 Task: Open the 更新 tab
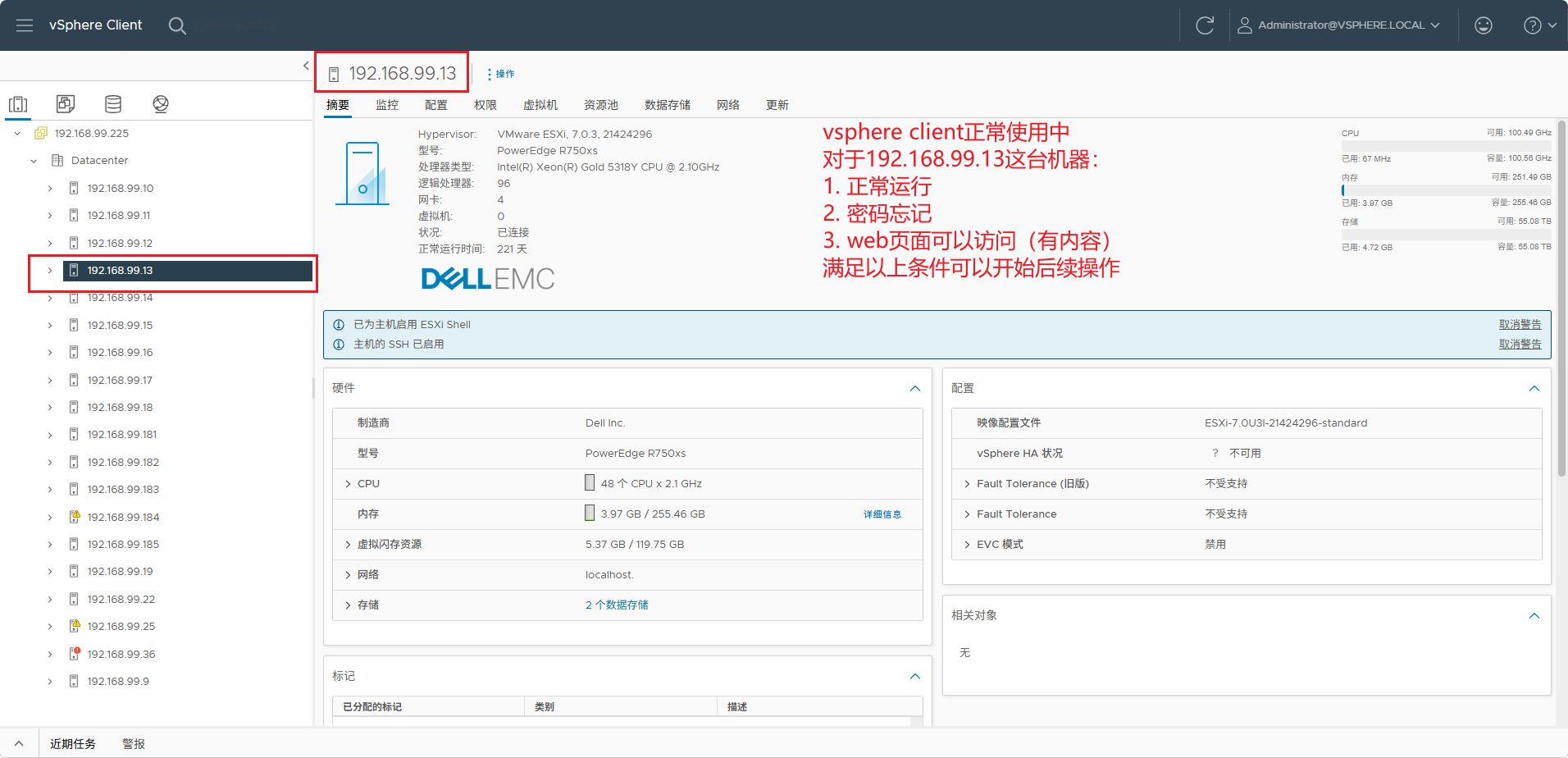click(x=777, y=105)
